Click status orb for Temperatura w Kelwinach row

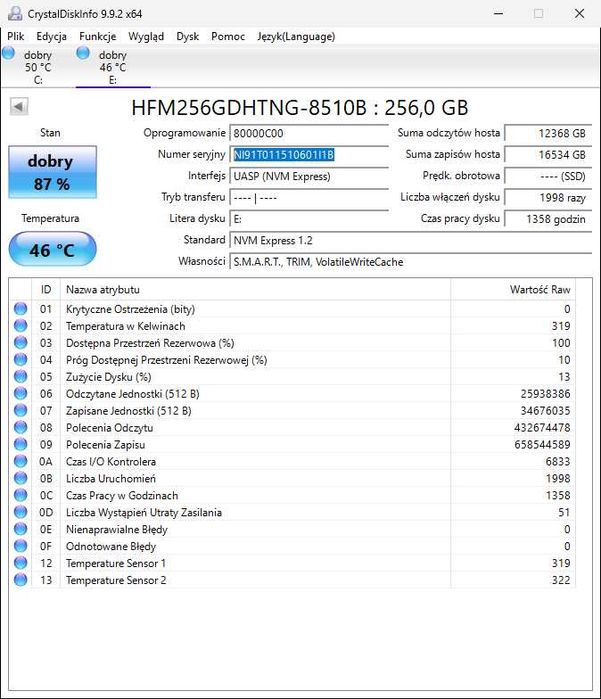click(21, 326)
